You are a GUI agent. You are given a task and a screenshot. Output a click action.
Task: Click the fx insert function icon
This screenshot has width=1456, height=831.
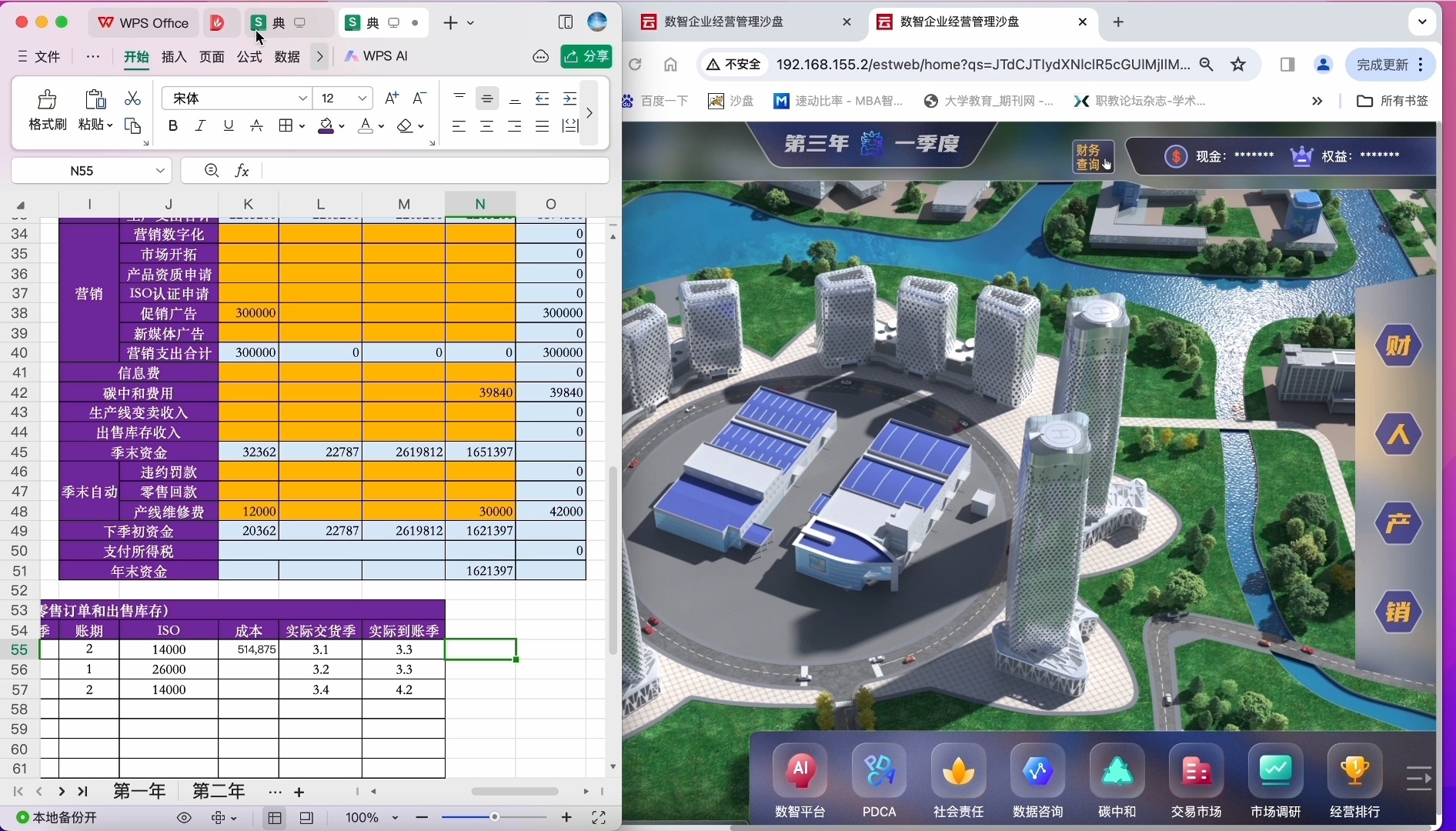(242, 170)
